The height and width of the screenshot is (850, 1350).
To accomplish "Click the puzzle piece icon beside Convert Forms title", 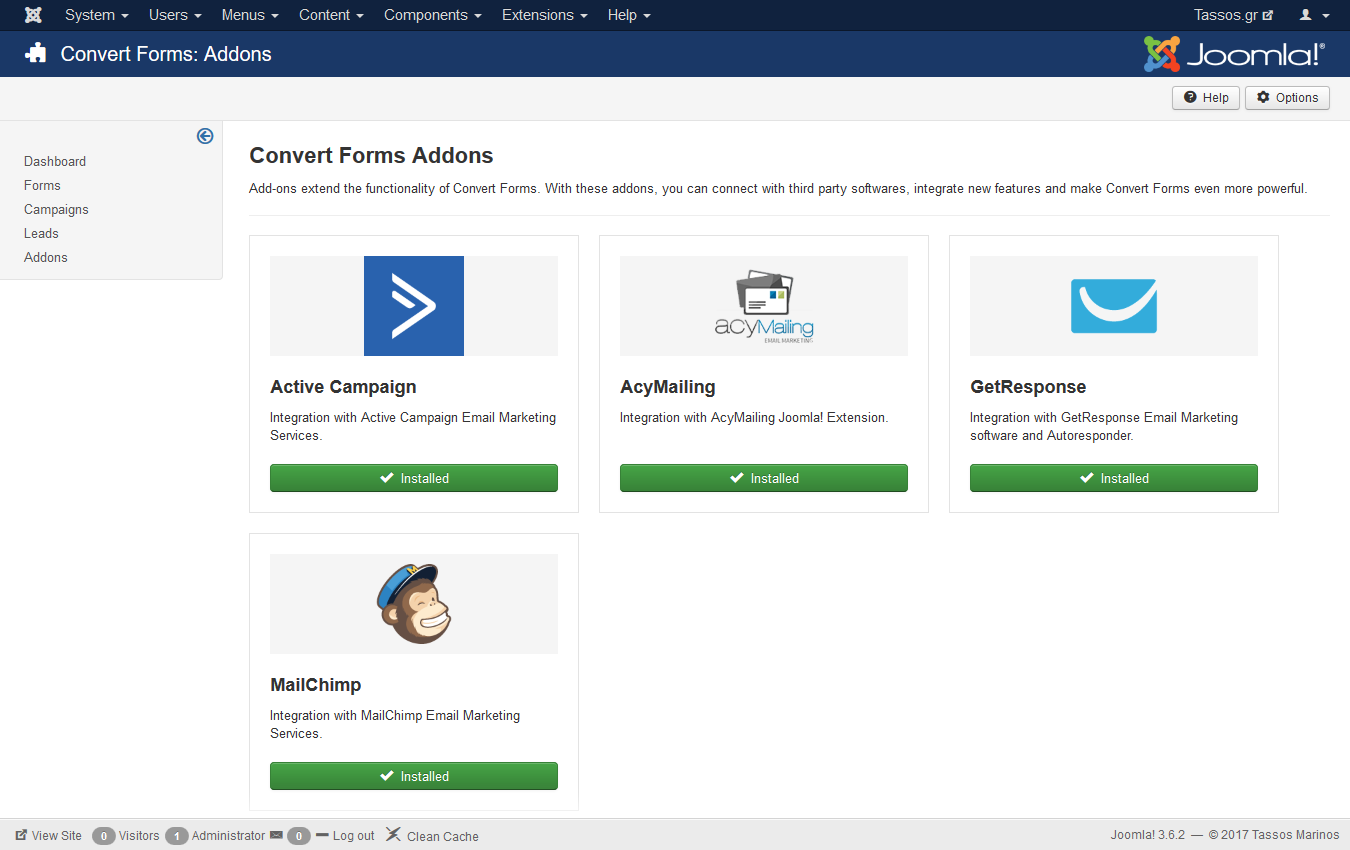I will pos(36,54).
